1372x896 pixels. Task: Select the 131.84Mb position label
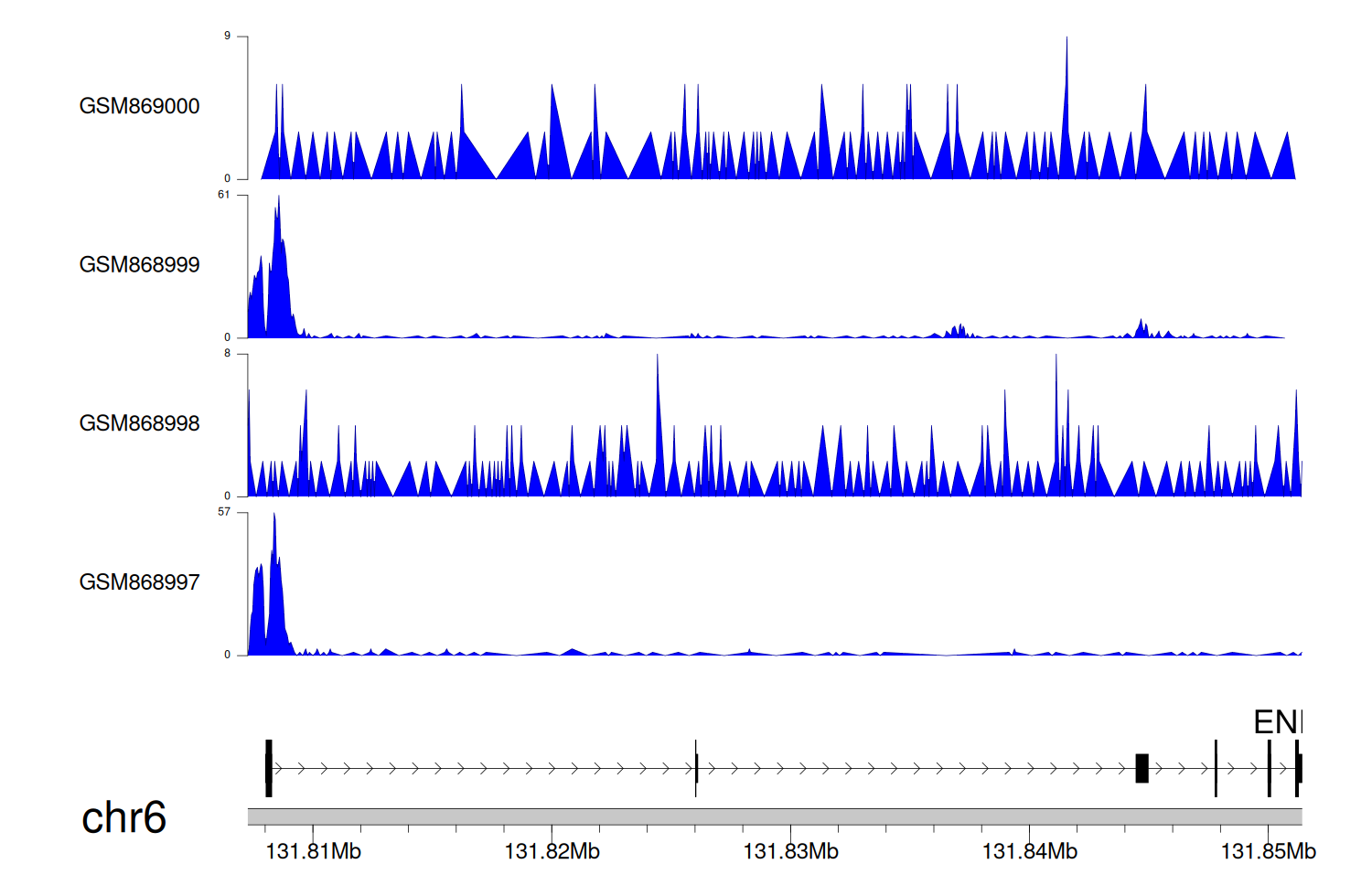point(1029,852)
